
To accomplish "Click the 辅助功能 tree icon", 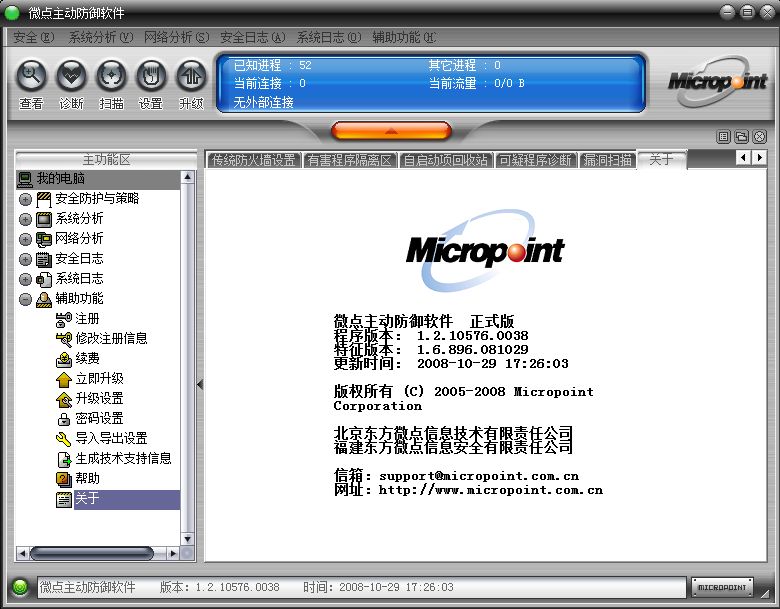I will coord(44,299).
